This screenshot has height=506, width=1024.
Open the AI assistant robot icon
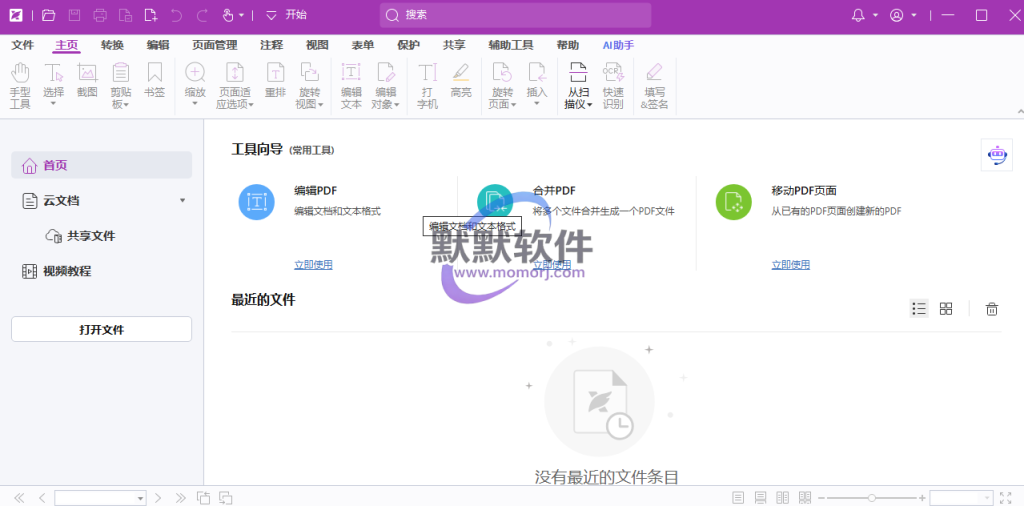pyautogui.click(x=996, y=155)
